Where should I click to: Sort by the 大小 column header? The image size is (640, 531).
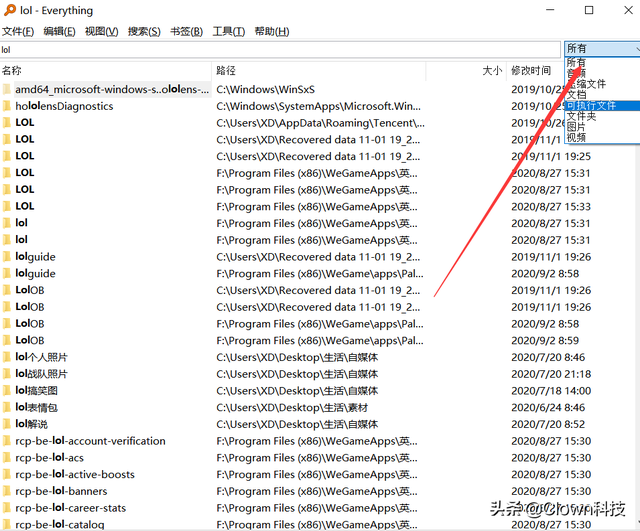(x=467, y=71)
